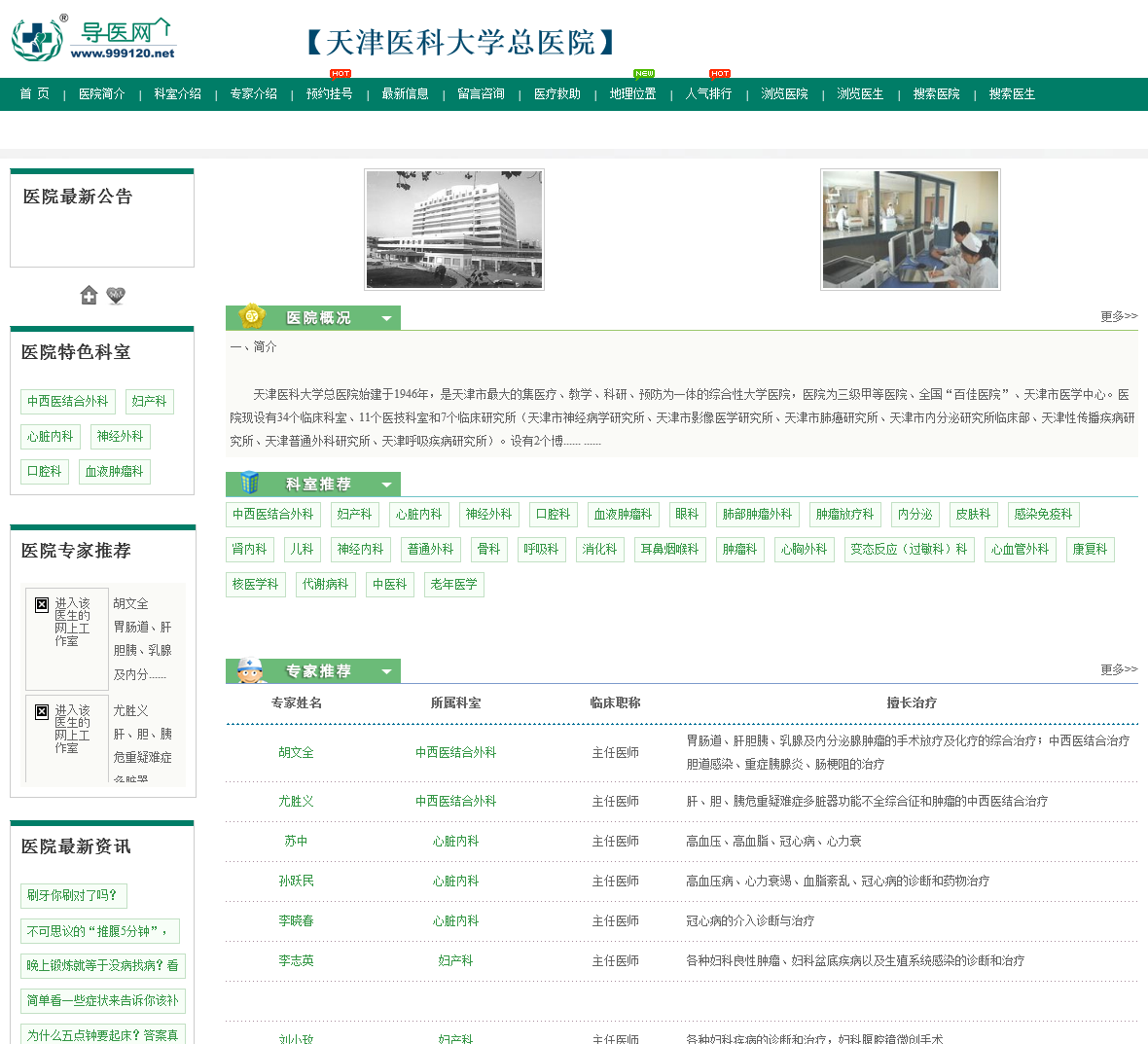Image resolution: width=1148 pixels, height=1044 pixels.
Task: Select 妇产科 in 医院特色科室 sidebar
Action: pos(150,401)
